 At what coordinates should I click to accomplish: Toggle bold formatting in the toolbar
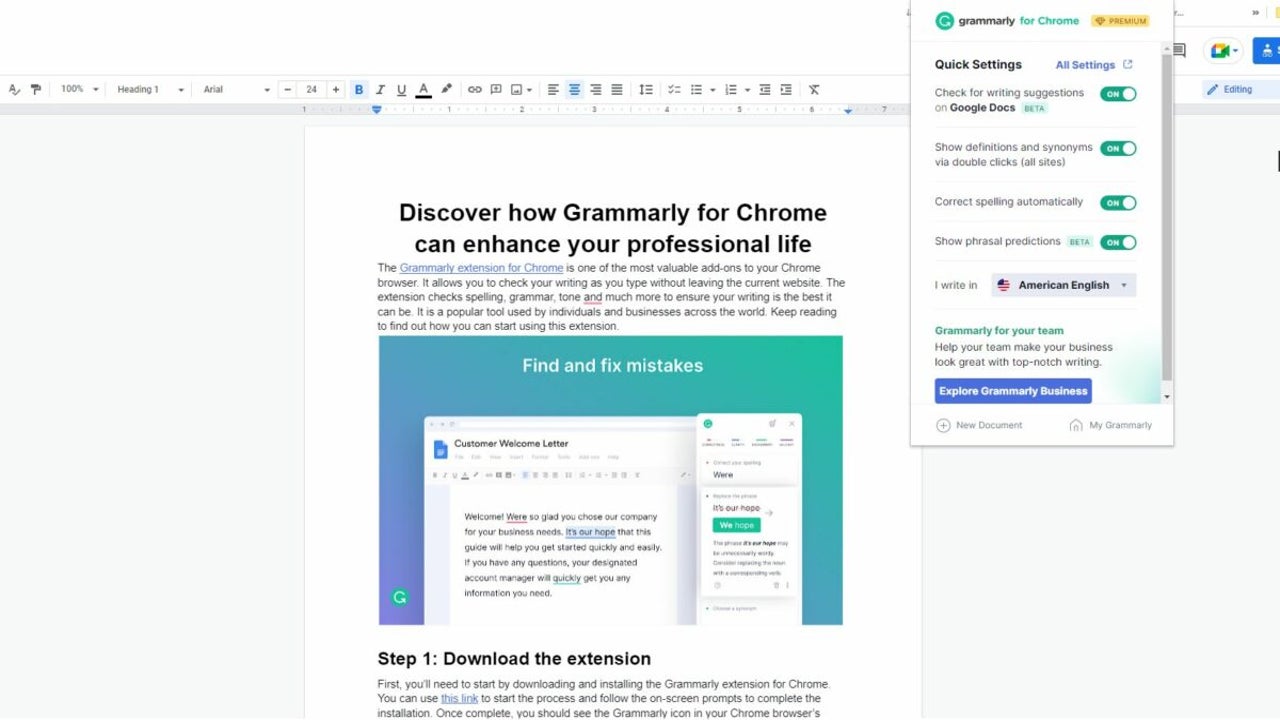click(359, 90)
